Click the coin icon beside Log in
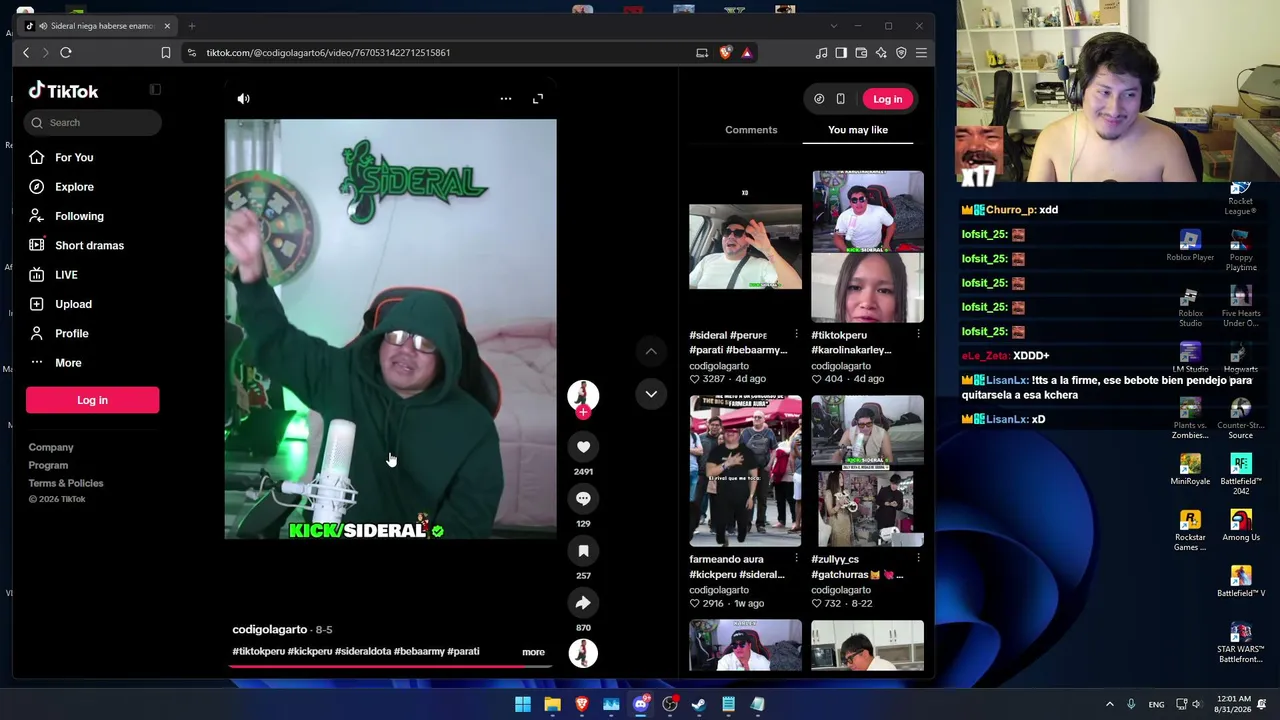1280x720 pixels. point(819,99)
